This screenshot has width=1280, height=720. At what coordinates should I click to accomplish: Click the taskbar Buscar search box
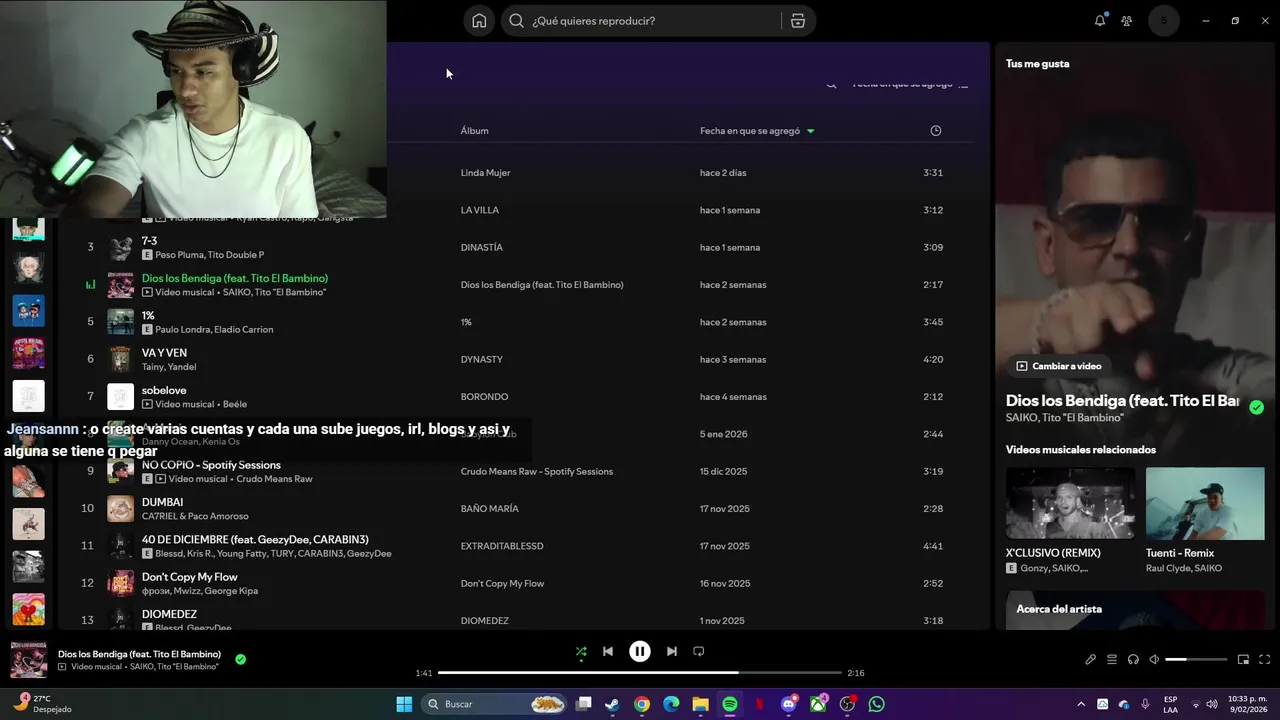coord(496,704)
